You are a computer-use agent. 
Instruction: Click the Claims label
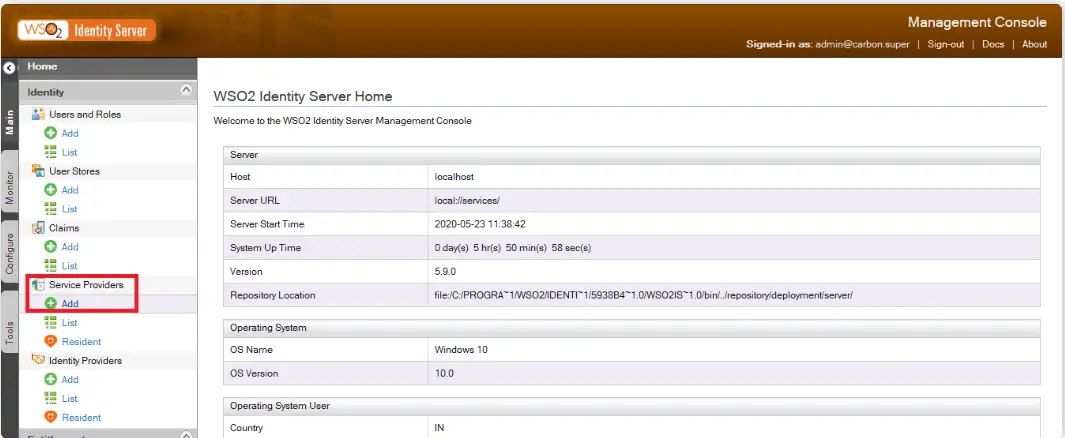(x=64, y=228)
